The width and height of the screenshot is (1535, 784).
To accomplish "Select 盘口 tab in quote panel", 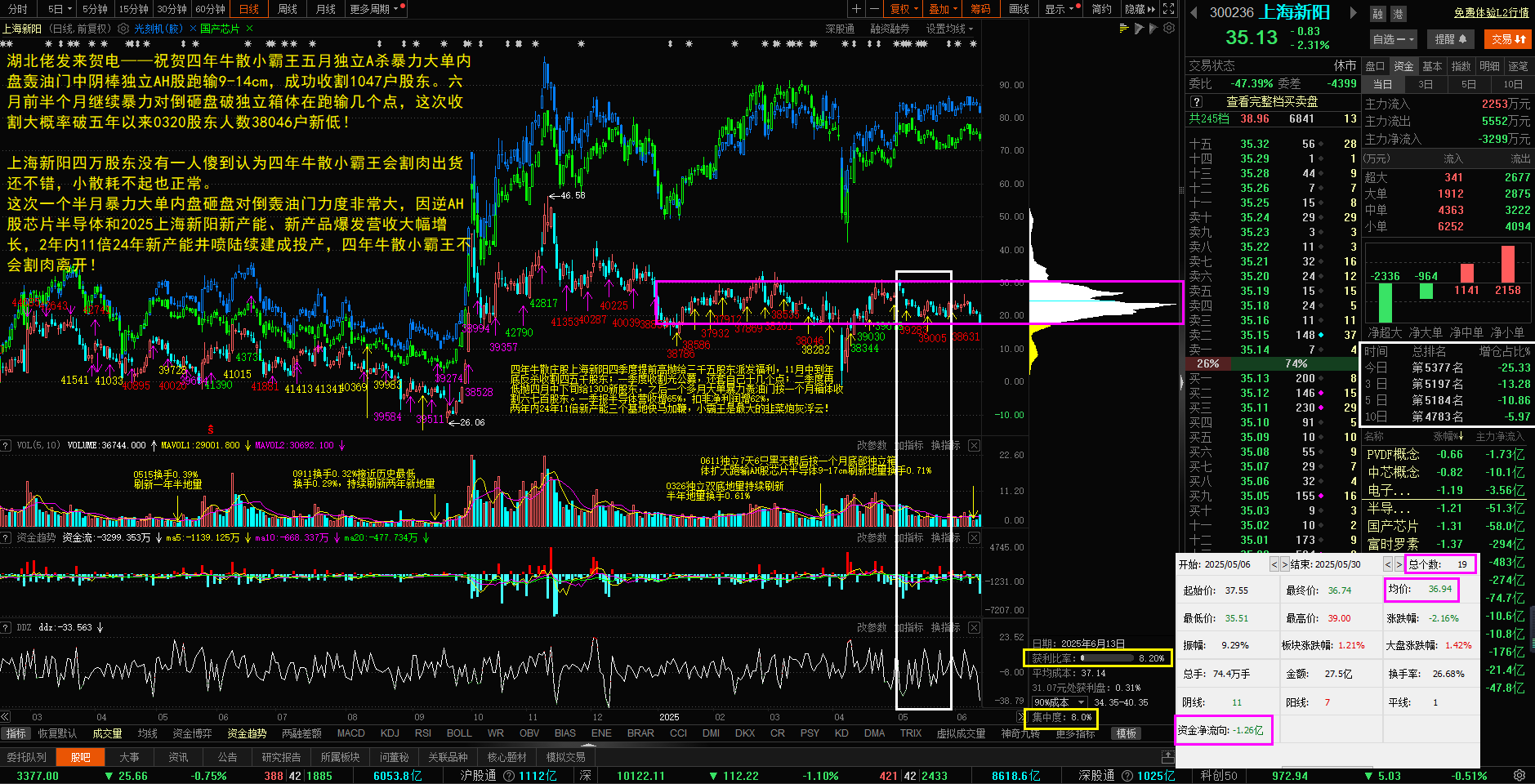I will (x=1375, y=66).
